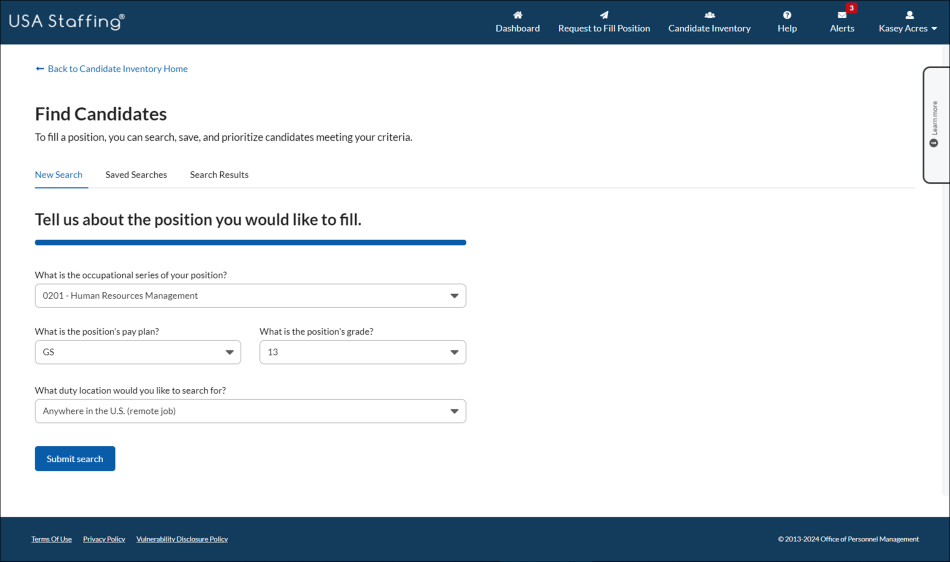This screenshot has width=950, height=562.
Task: Select the New Search tab
Action: (59, 174)
